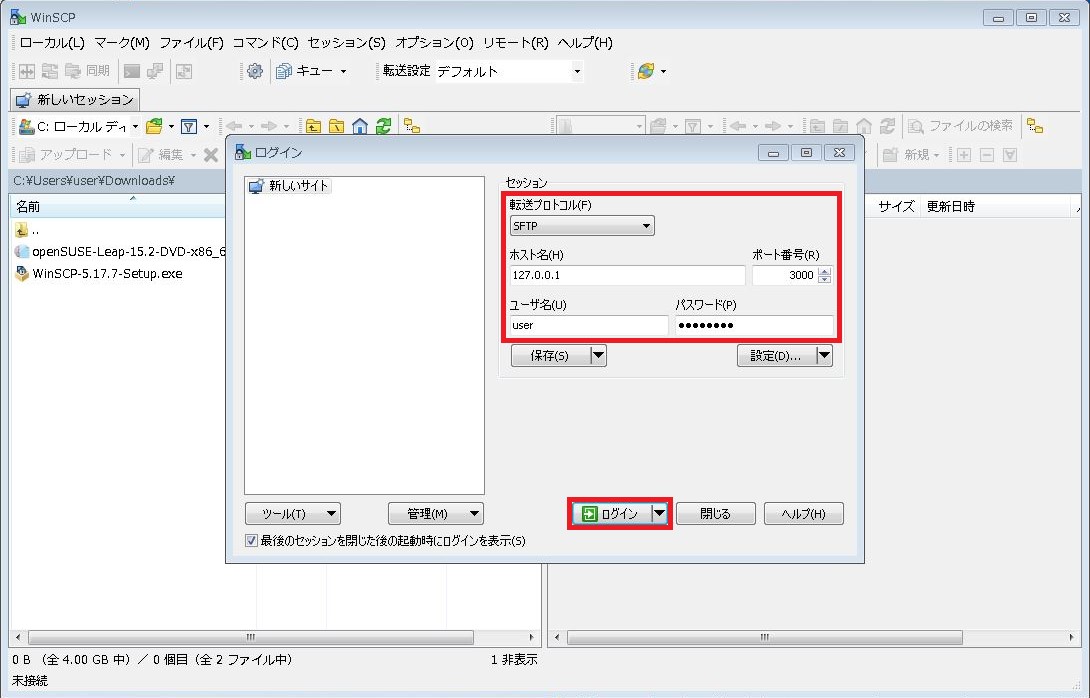Click the Login button
This screenshot has width=1090, height=698.
610,514
